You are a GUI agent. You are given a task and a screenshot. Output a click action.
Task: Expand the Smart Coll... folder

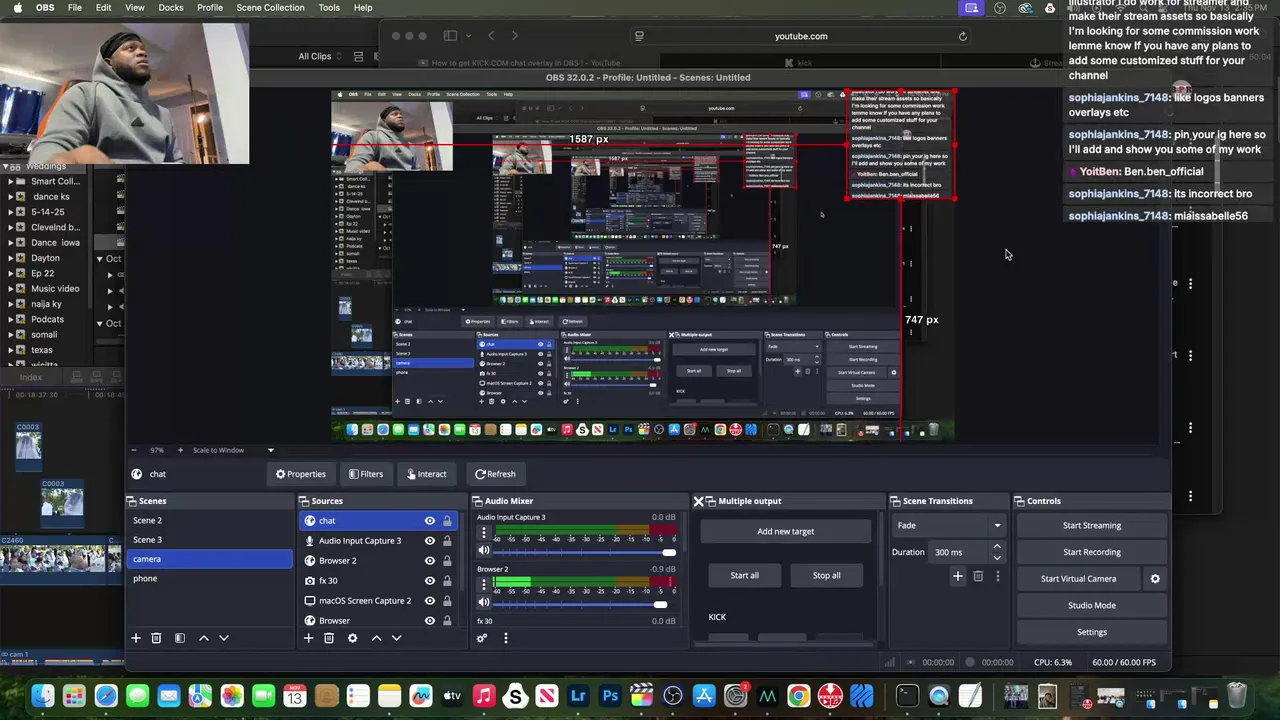click(11, 182)
